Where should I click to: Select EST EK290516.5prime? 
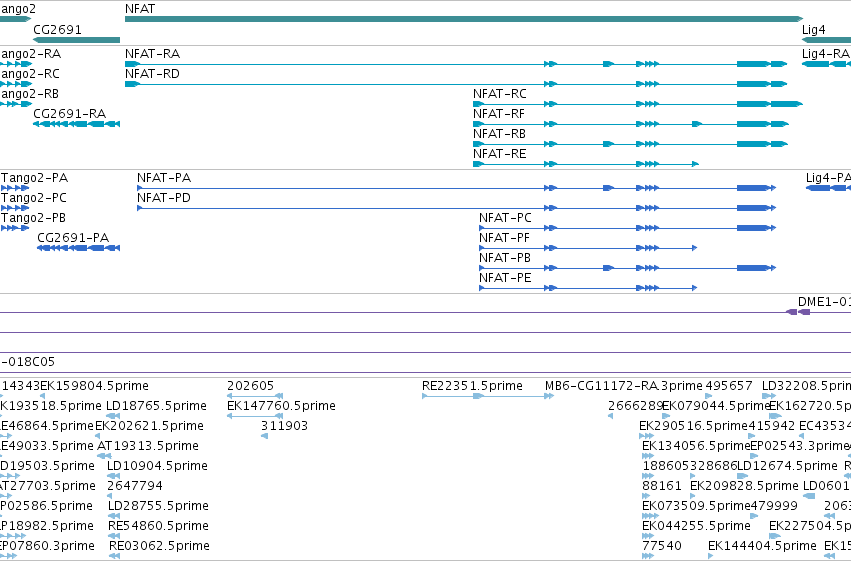coord(694,426)
